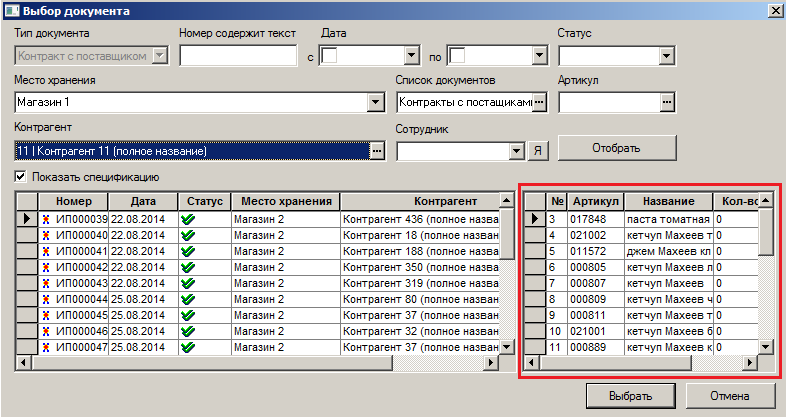Click cell 'Контрагент 350 (полное назва'
The width and height of the screenshot is (786, 417).
pos(420,267)
